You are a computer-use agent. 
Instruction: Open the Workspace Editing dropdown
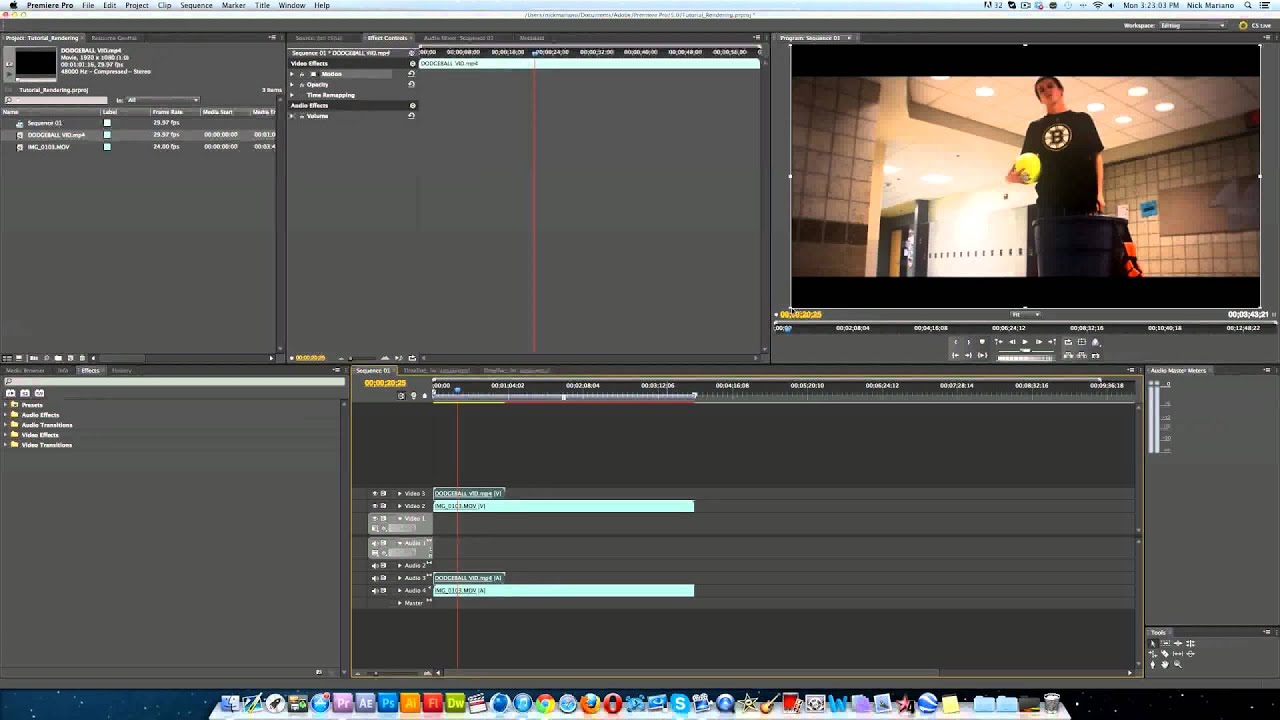coord(1192,25)
